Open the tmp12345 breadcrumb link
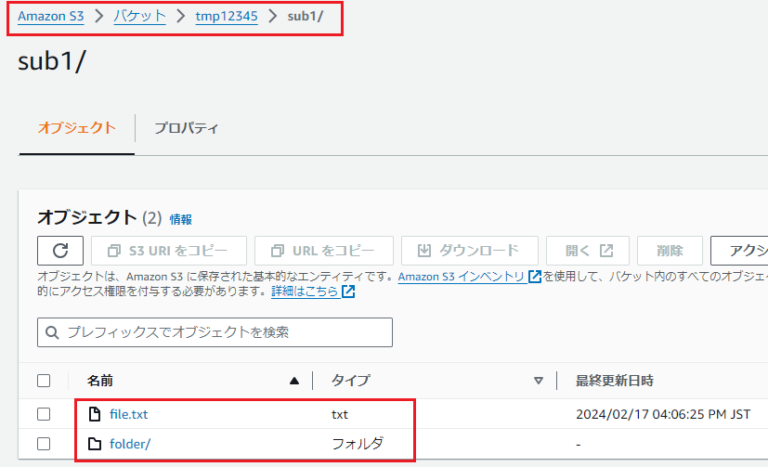Screen dimensions: 768x467 point(226,16)
